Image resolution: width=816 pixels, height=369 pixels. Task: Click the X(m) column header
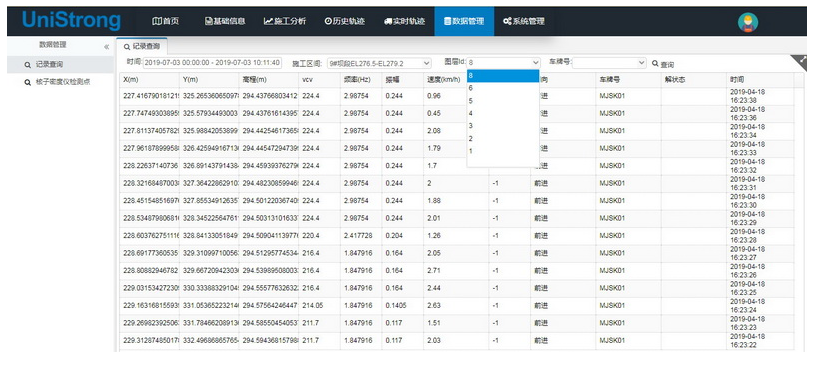tap(149, 80)
